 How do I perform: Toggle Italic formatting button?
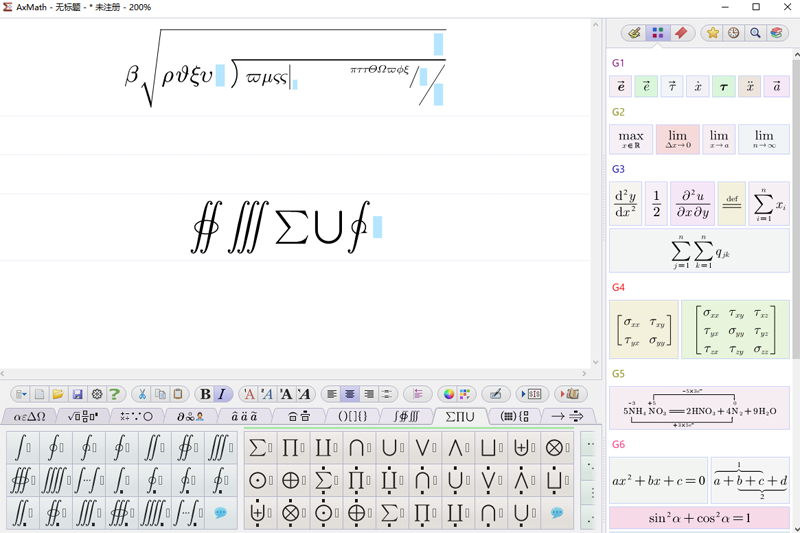click(222, 394)
